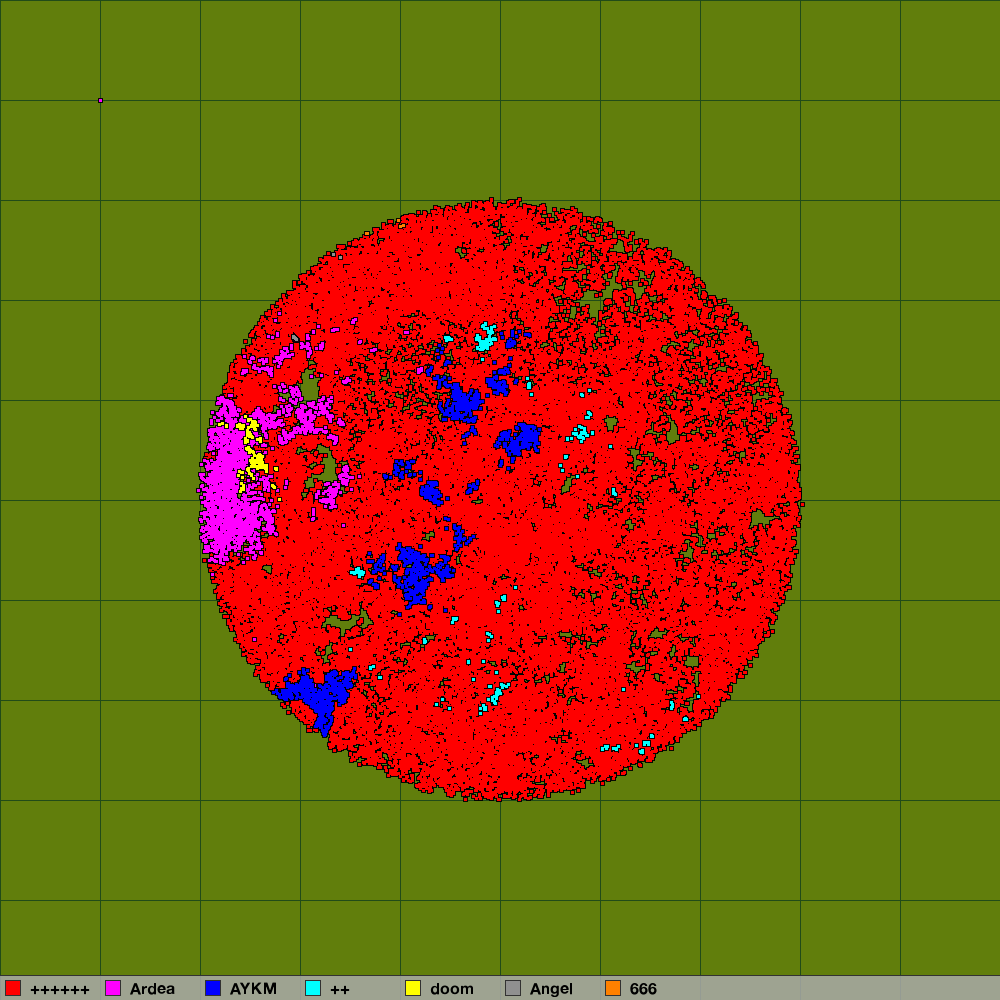Viewport: 1000px width, 1000px height.
Task: Select the '++' legend label
Action: click(340, 989)
